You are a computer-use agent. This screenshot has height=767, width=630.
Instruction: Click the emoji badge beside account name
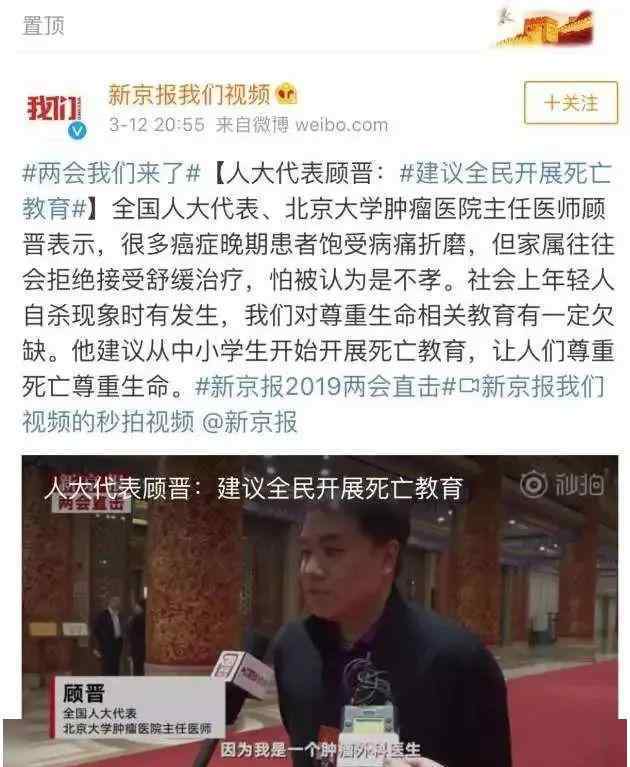click(287, 93)
